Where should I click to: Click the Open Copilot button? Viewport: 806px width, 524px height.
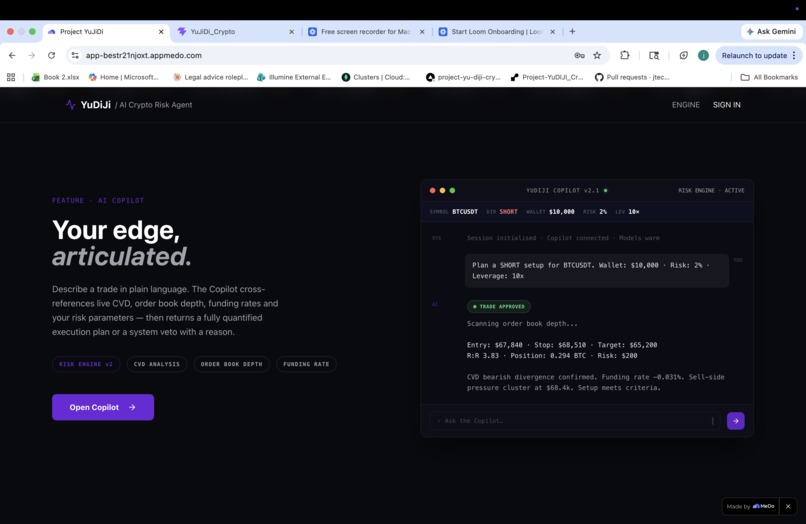(103, 407)
